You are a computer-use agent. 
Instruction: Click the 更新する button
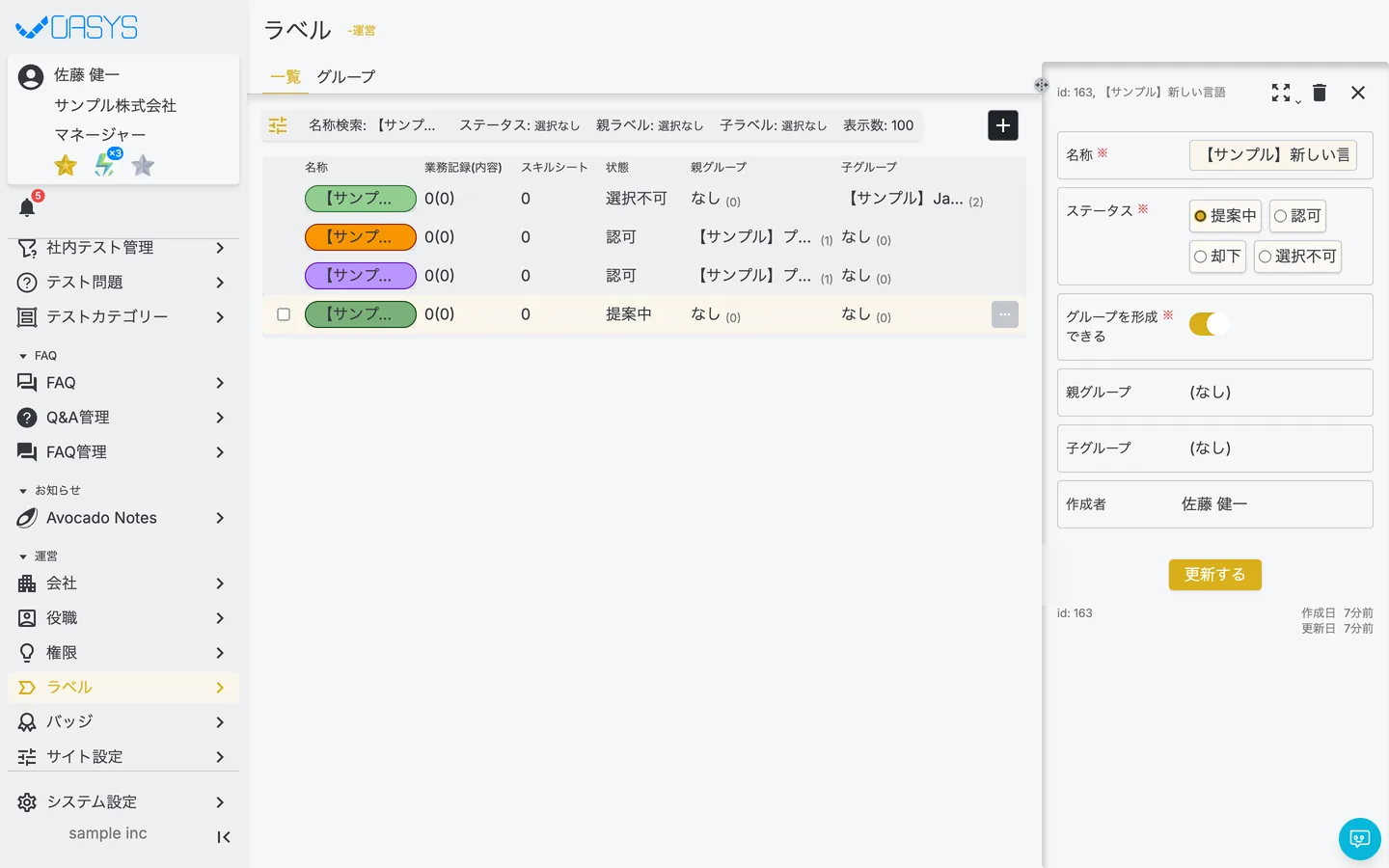(1215, 575)
